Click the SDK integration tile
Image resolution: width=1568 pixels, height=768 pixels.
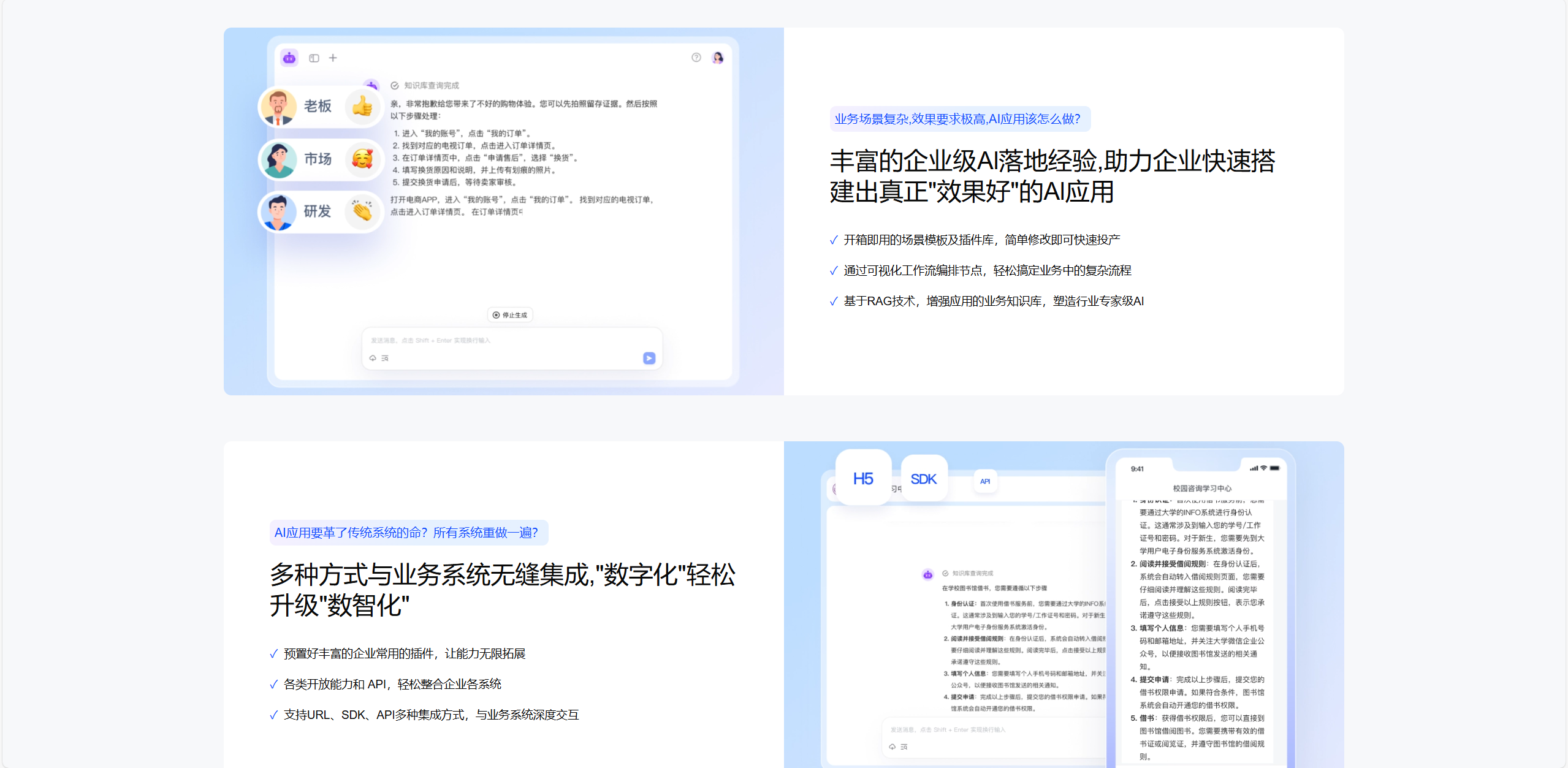click(924, 479)
